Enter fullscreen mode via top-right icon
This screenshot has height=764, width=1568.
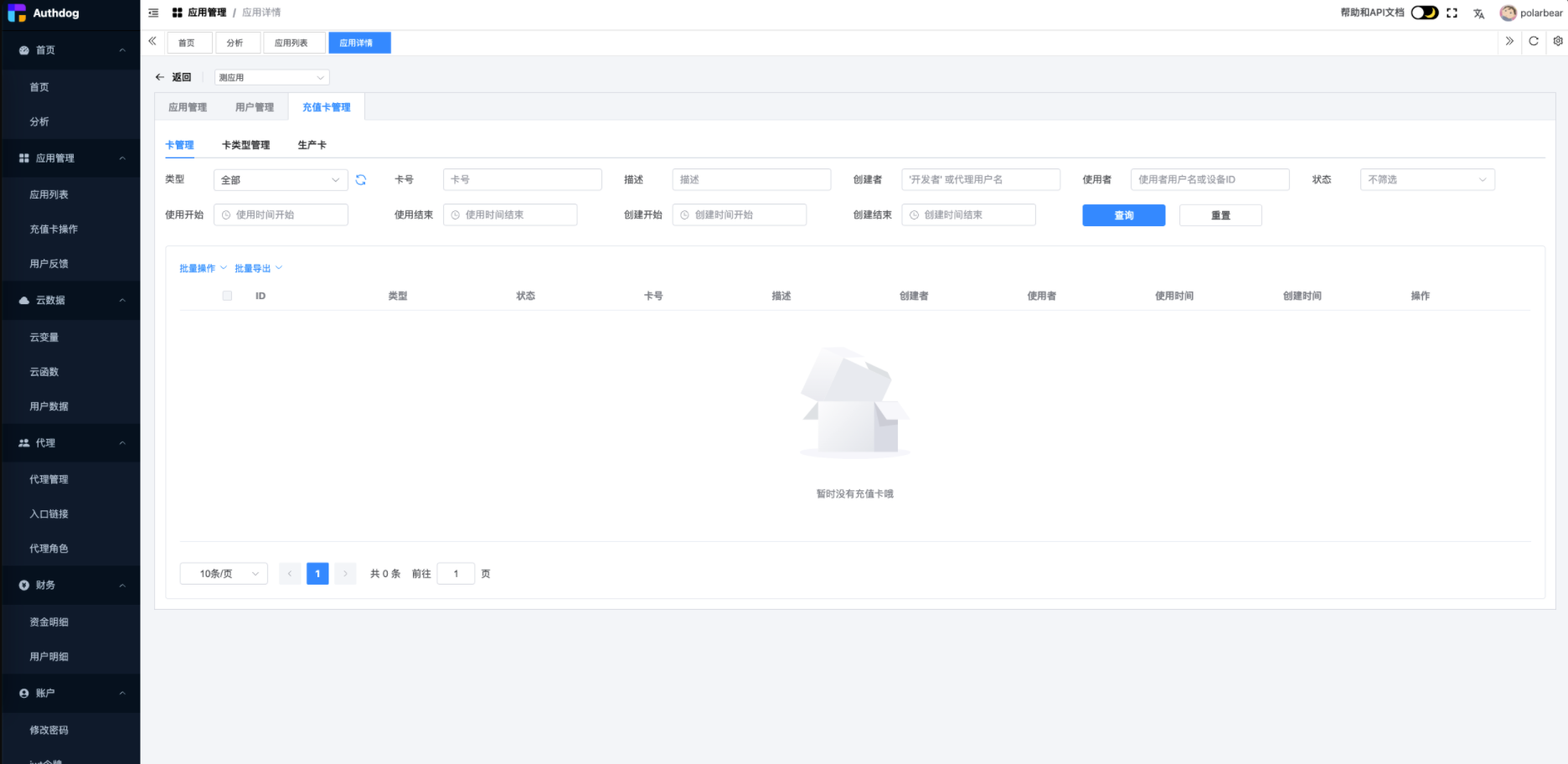tap(1452, 13)
